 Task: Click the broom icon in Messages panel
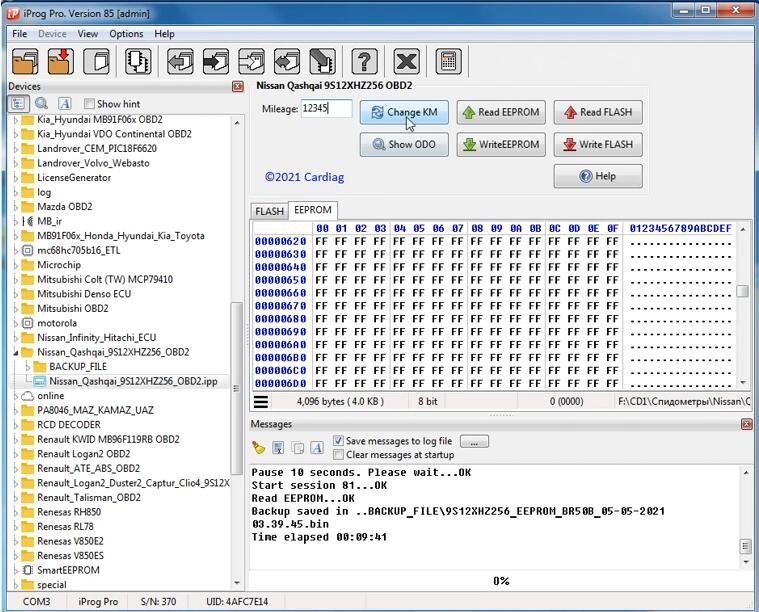click(259, 448)
